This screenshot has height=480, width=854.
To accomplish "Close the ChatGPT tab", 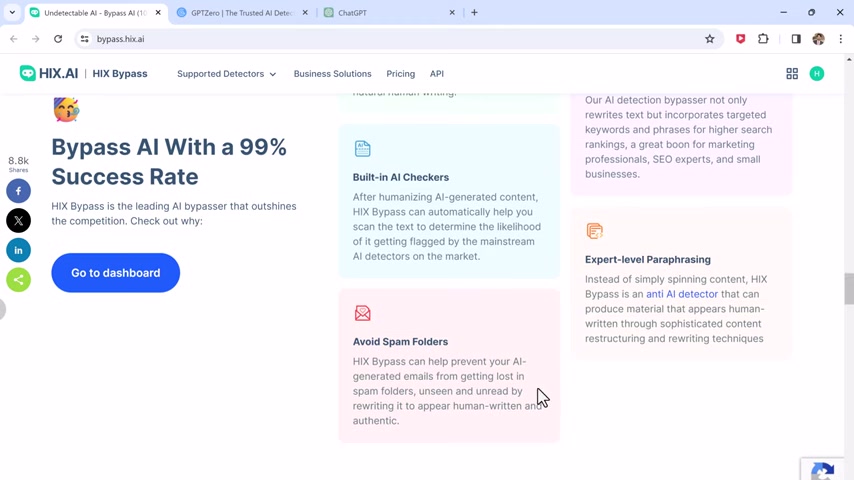I will pos(452,13).
